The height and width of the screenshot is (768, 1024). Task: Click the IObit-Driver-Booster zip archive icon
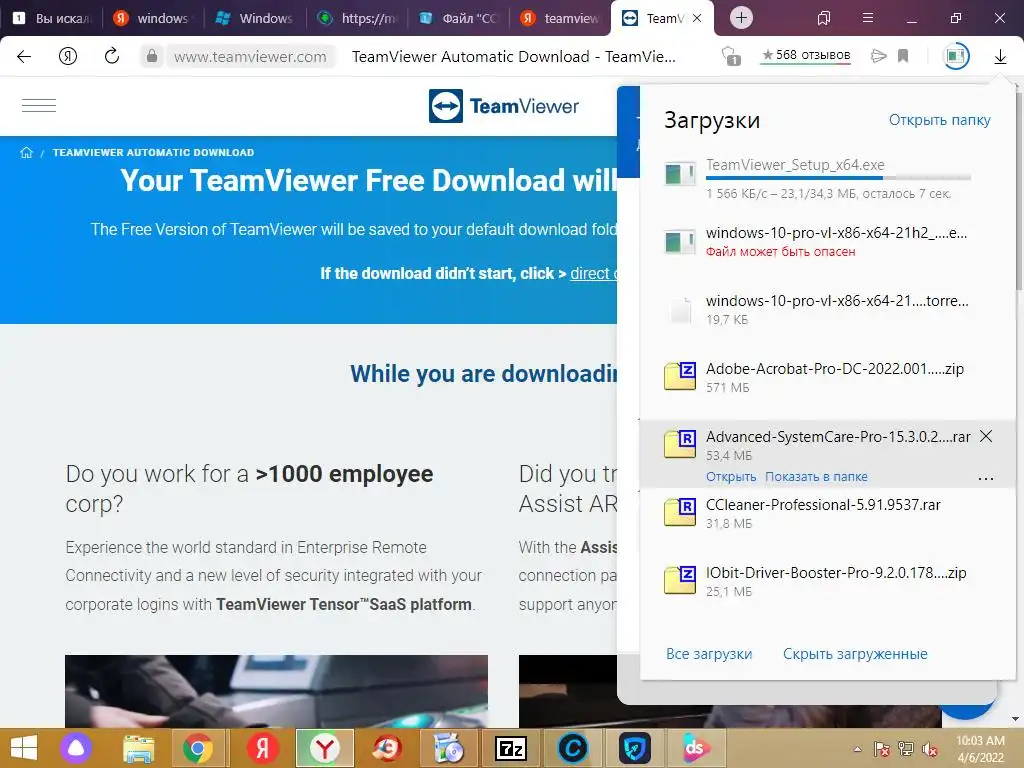679,580
